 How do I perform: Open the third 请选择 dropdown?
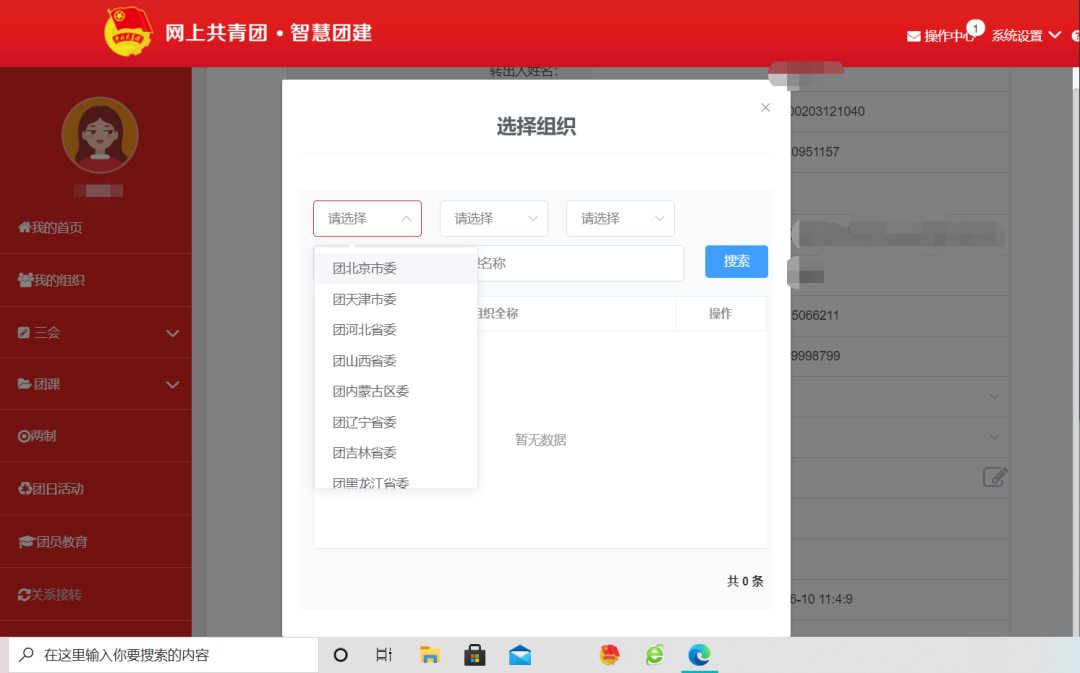(x=620, y=218)
